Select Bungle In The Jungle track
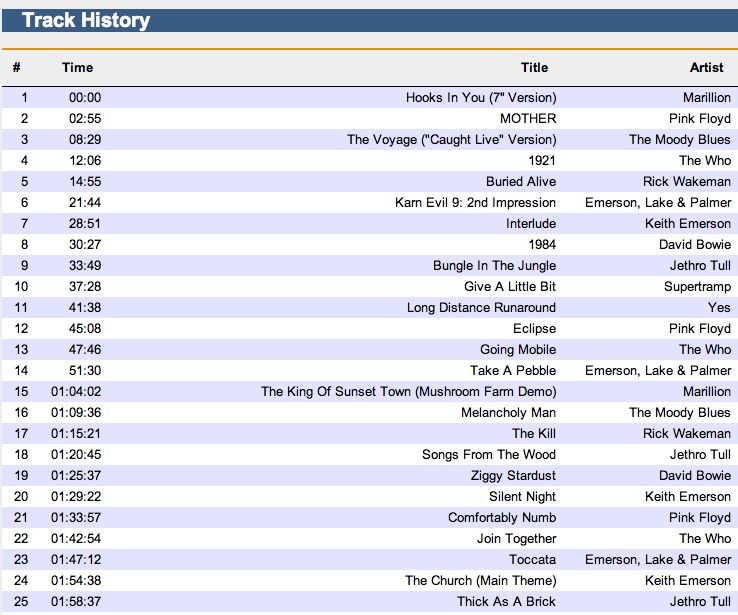Screen dimensions: 738x615 coord(494,266)
